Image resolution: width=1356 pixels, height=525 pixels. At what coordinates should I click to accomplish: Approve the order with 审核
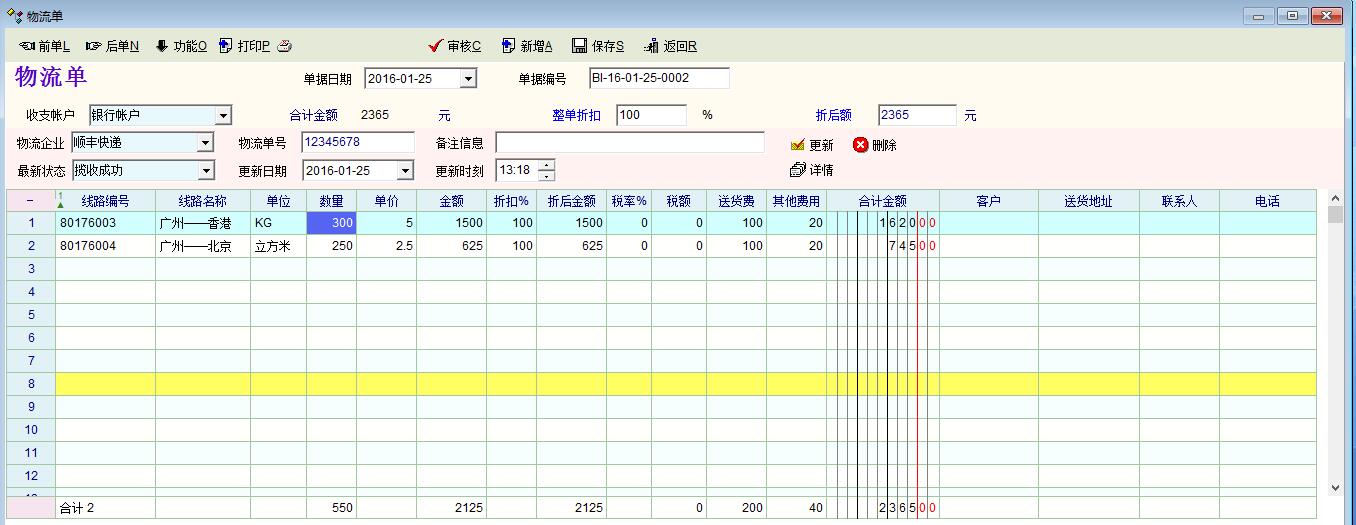(454, 46)
